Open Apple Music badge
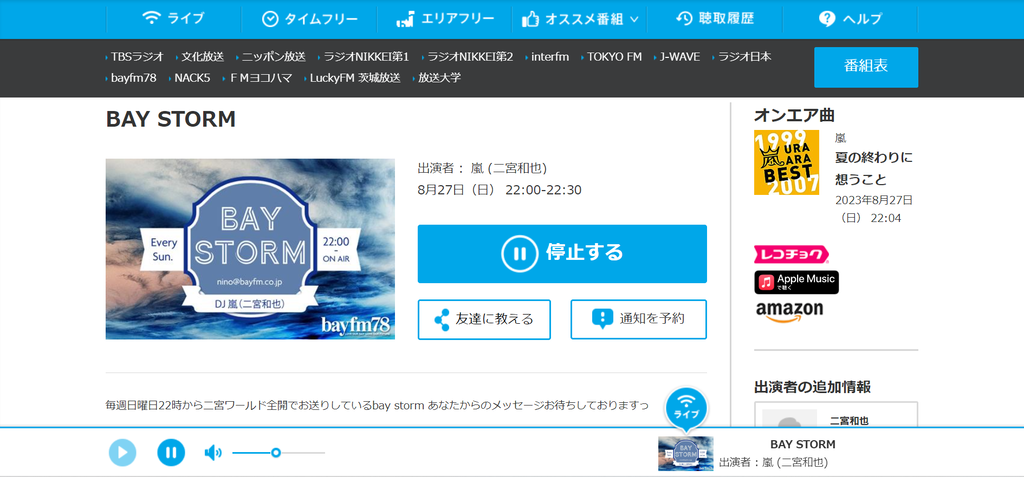1024x477 pixels. [797, 282]
